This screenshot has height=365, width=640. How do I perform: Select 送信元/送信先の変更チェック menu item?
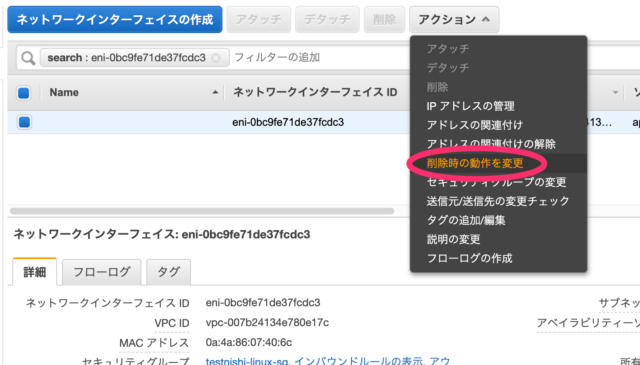[x=498, y=201]
